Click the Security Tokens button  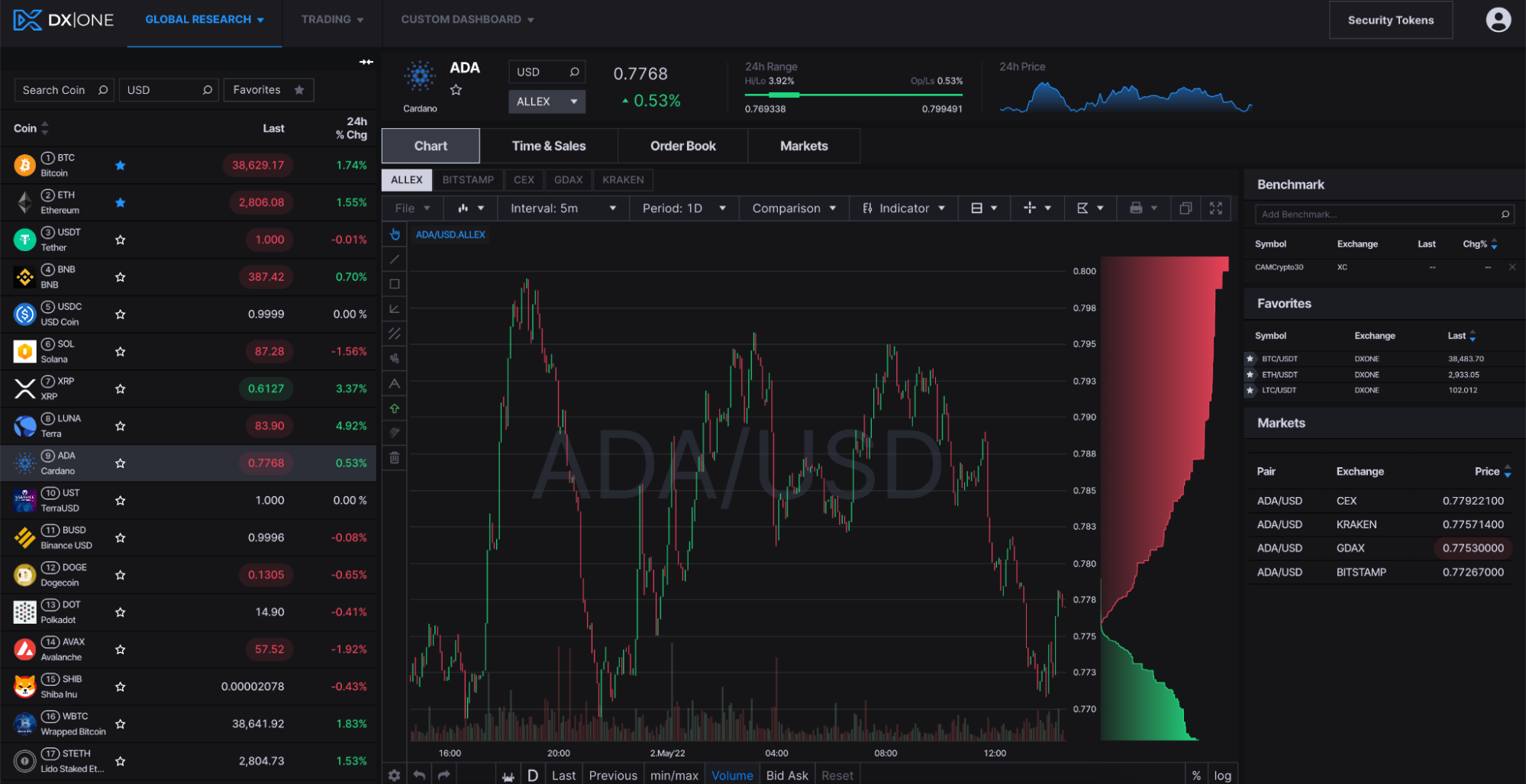click(1390, 20)
